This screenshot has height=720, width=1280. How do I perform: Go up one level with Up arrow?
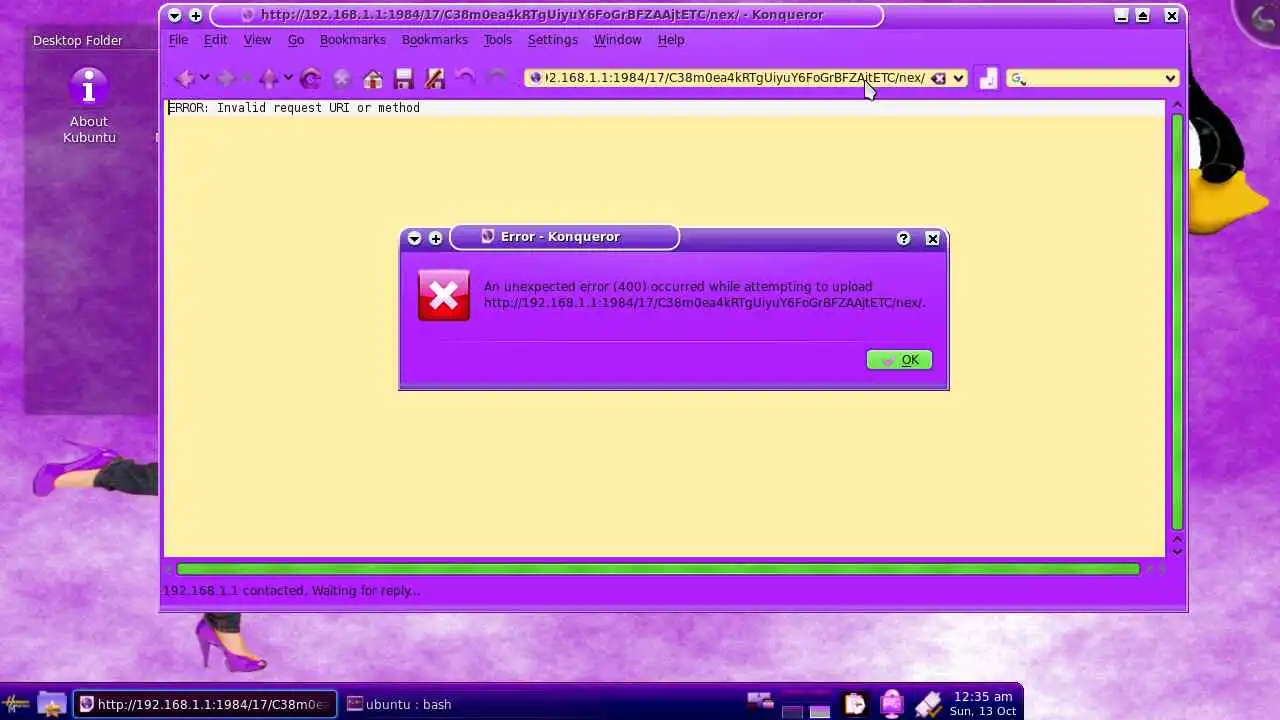pos(268,78)
